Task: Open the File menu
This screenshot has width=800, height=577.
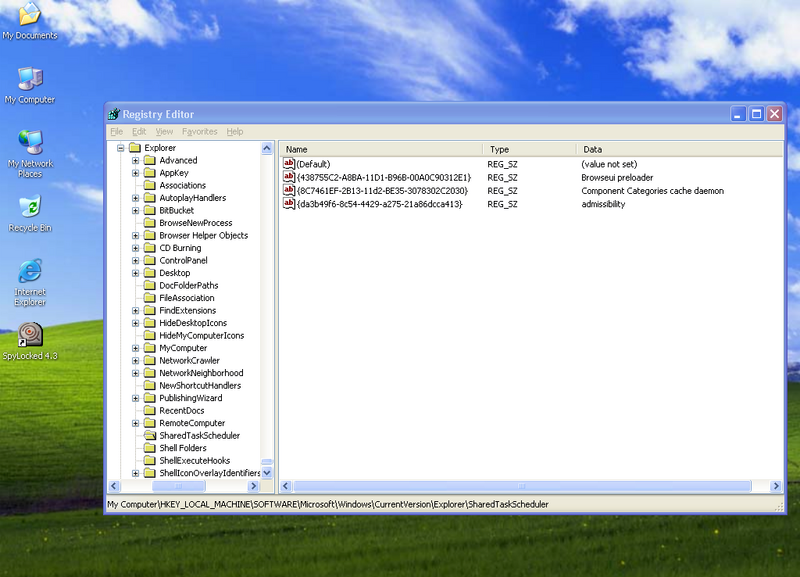Action: point(116,132)
